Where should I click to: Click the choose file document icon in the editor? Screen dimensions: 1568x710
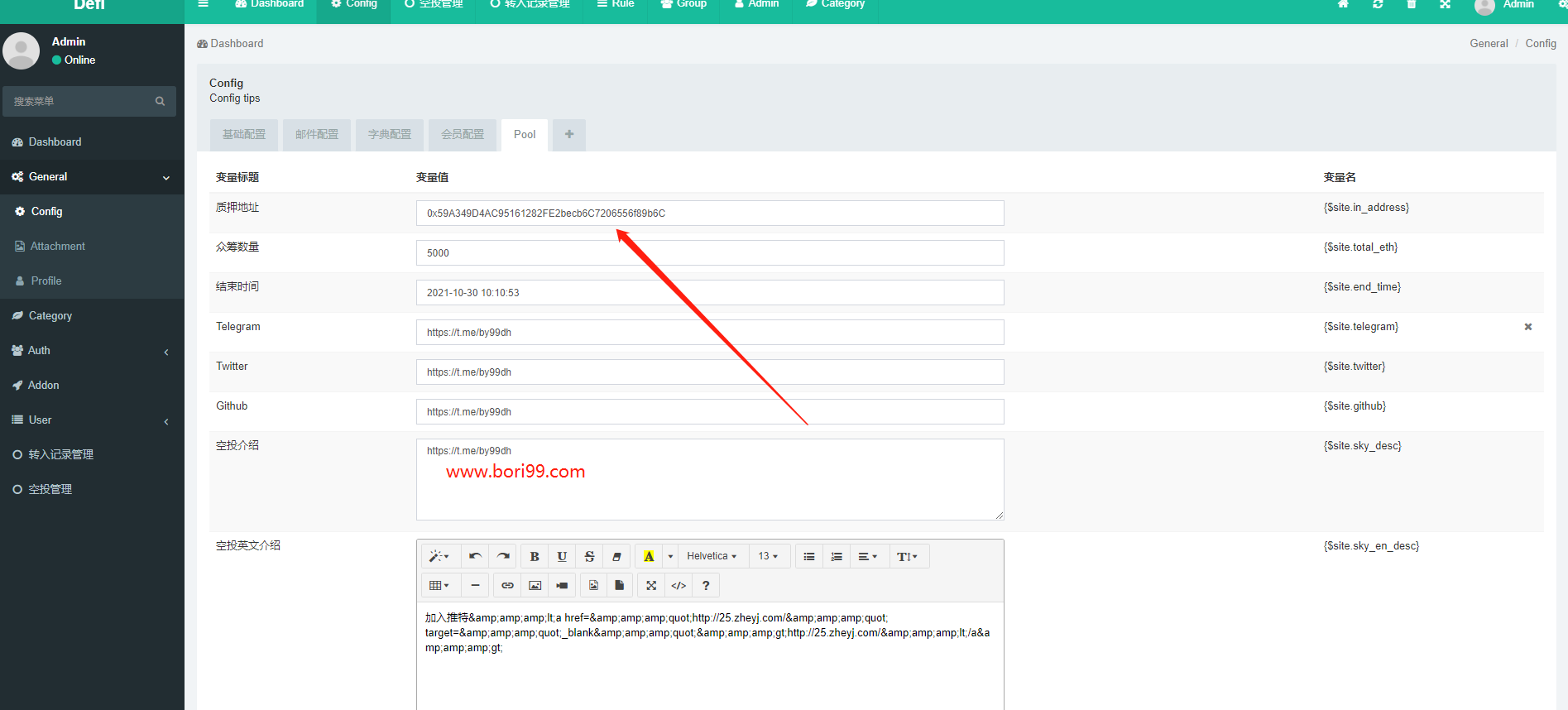(620, 585)
